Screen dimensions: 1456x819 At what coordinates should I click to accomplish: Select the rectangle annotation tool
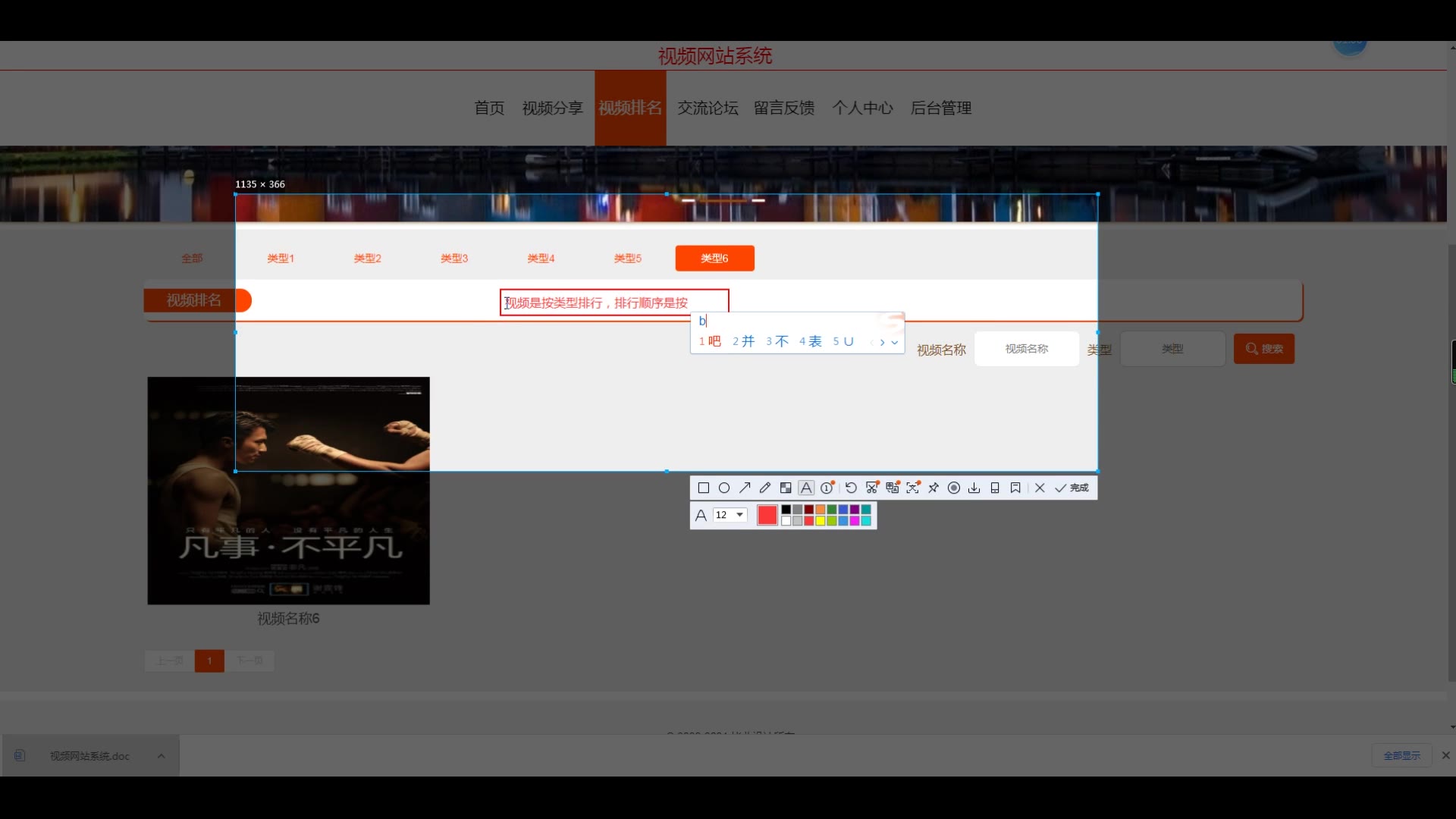pos(704,488)
